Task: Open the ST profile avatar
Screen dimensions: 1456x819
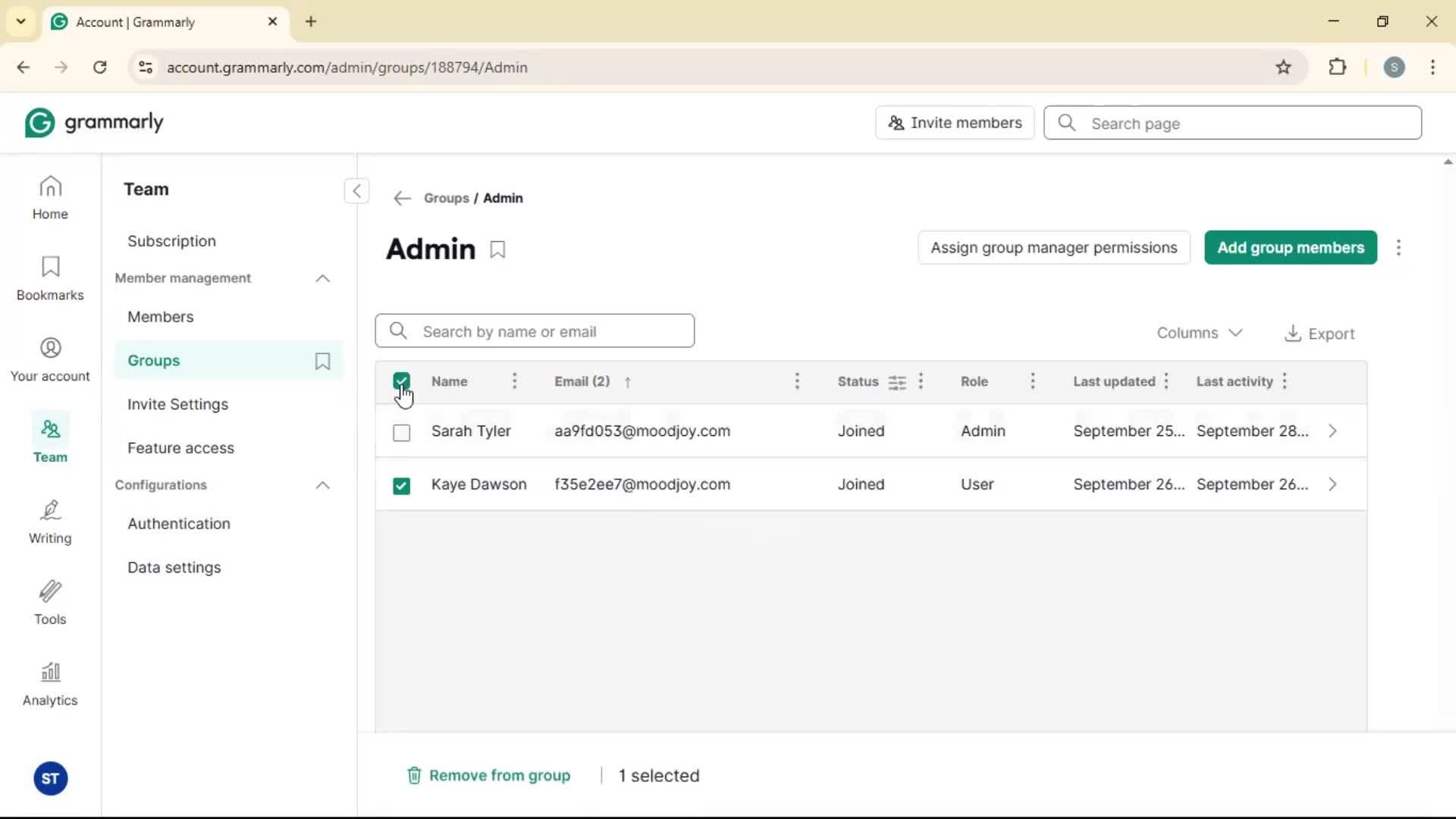Action: 50,778
